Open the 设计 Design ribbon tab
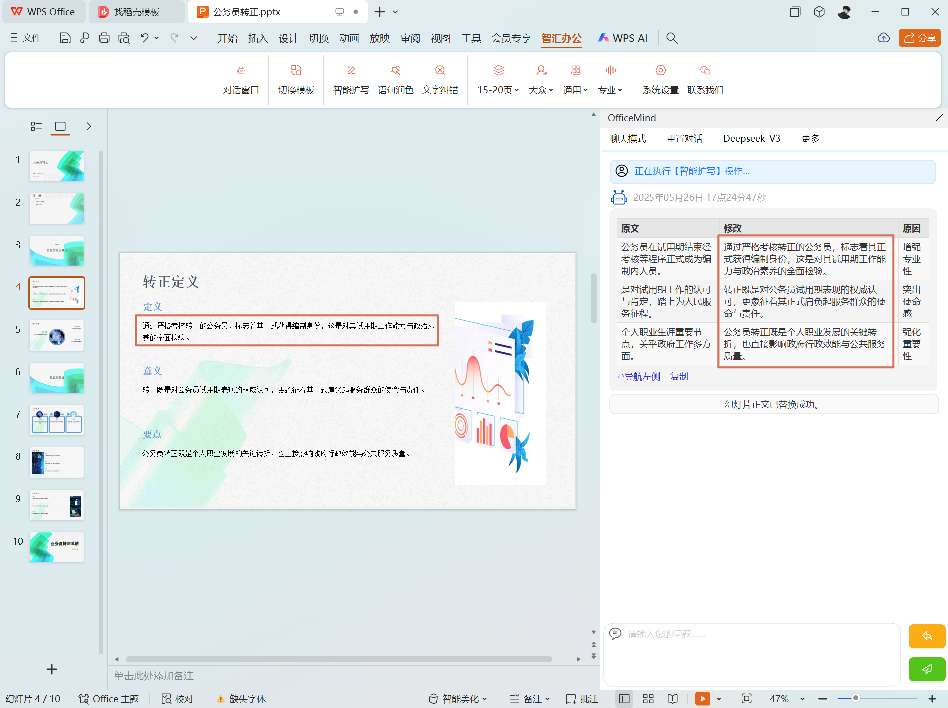The image size is (948, 708). (288, 38)
